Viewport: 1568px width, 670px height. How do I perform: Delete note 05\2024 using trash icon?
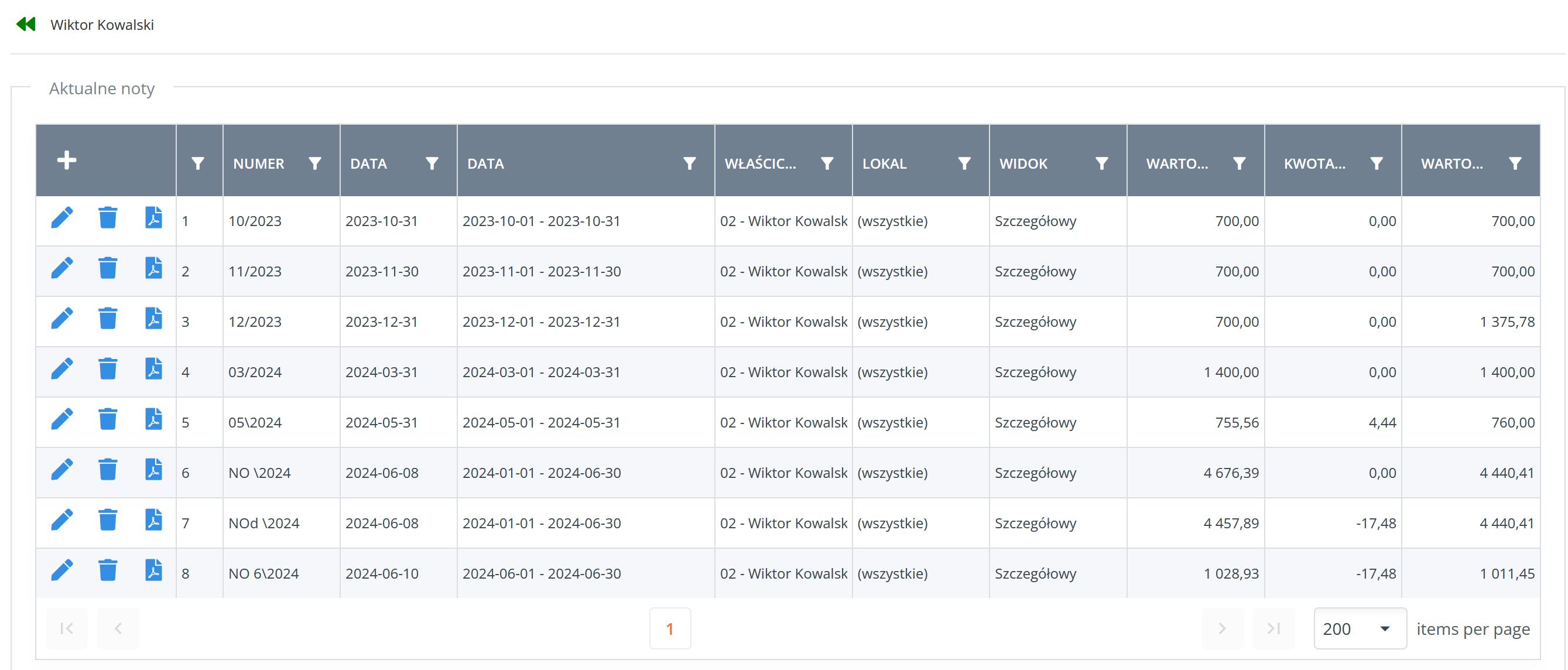(108, 420)
